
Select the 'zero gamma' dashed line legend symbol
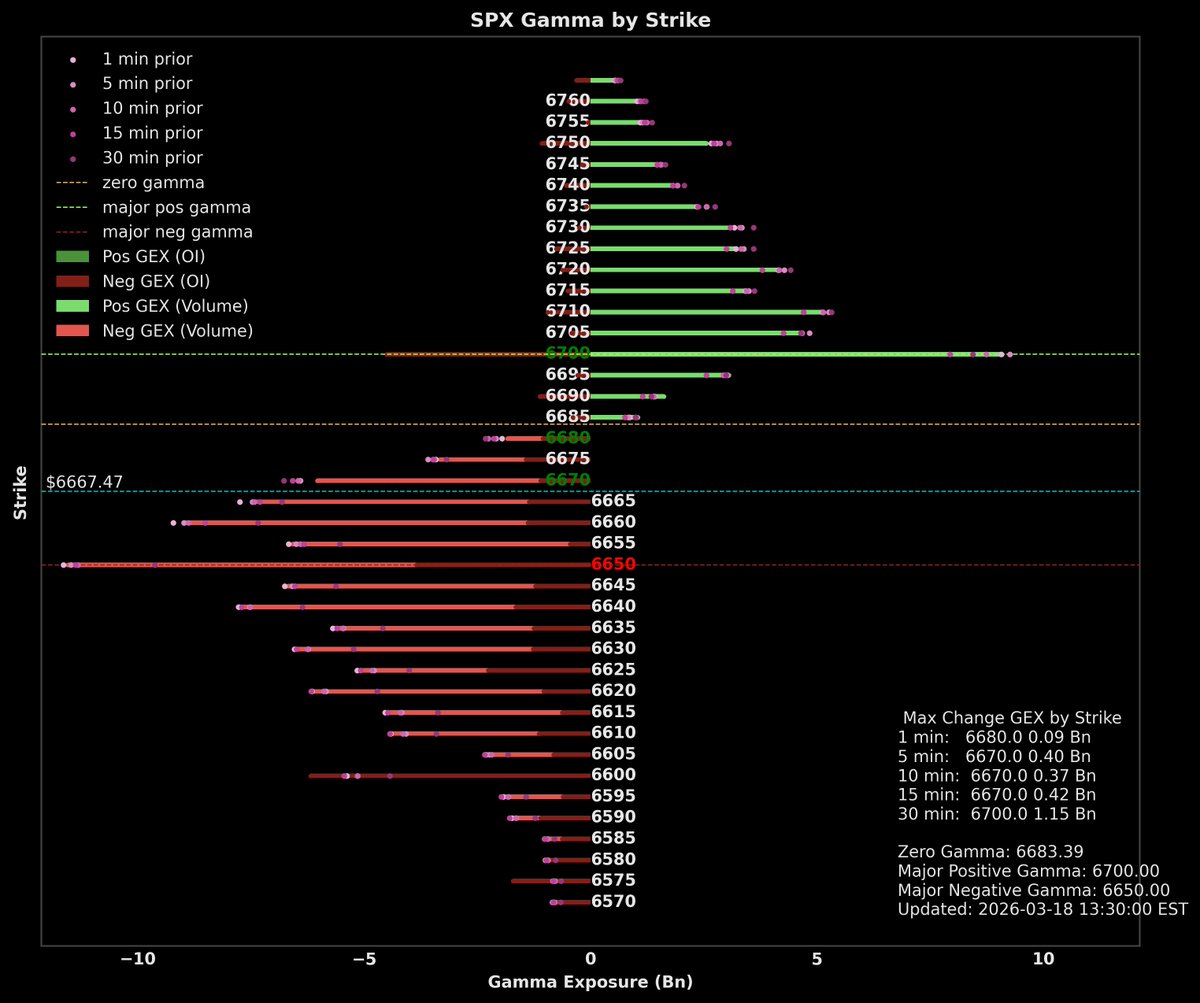click(x=71, y=182)
